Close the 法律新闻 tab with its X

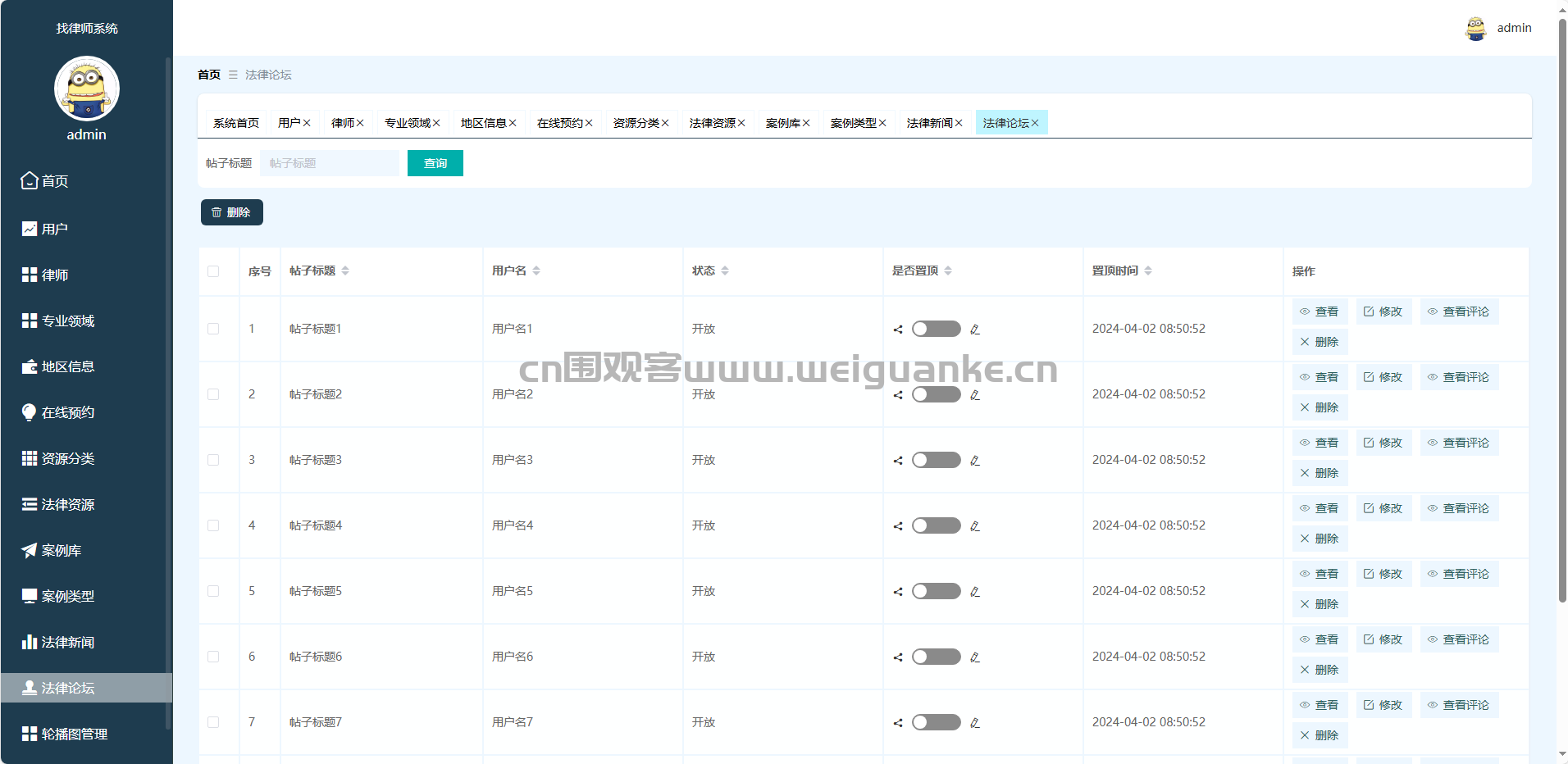[959, 123]
